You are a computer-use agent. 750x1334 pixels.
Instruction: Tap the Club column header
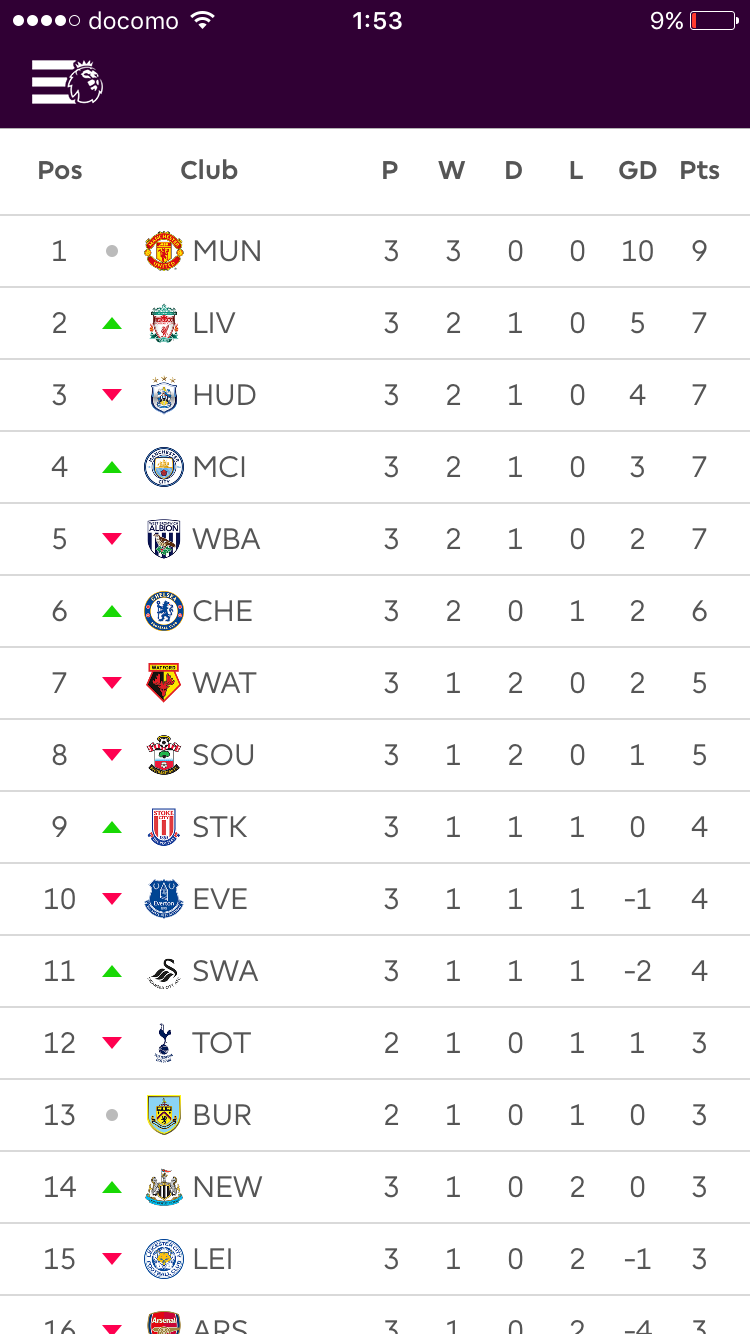(x=209, y=171)
